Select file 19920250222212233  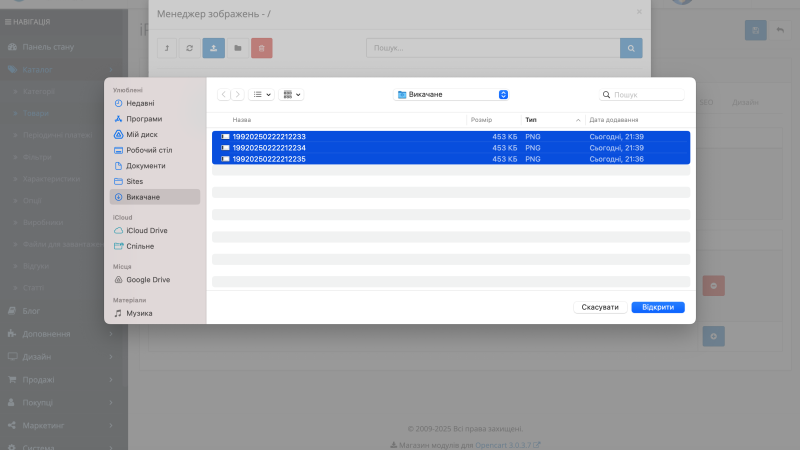click(x=451, y=137)
